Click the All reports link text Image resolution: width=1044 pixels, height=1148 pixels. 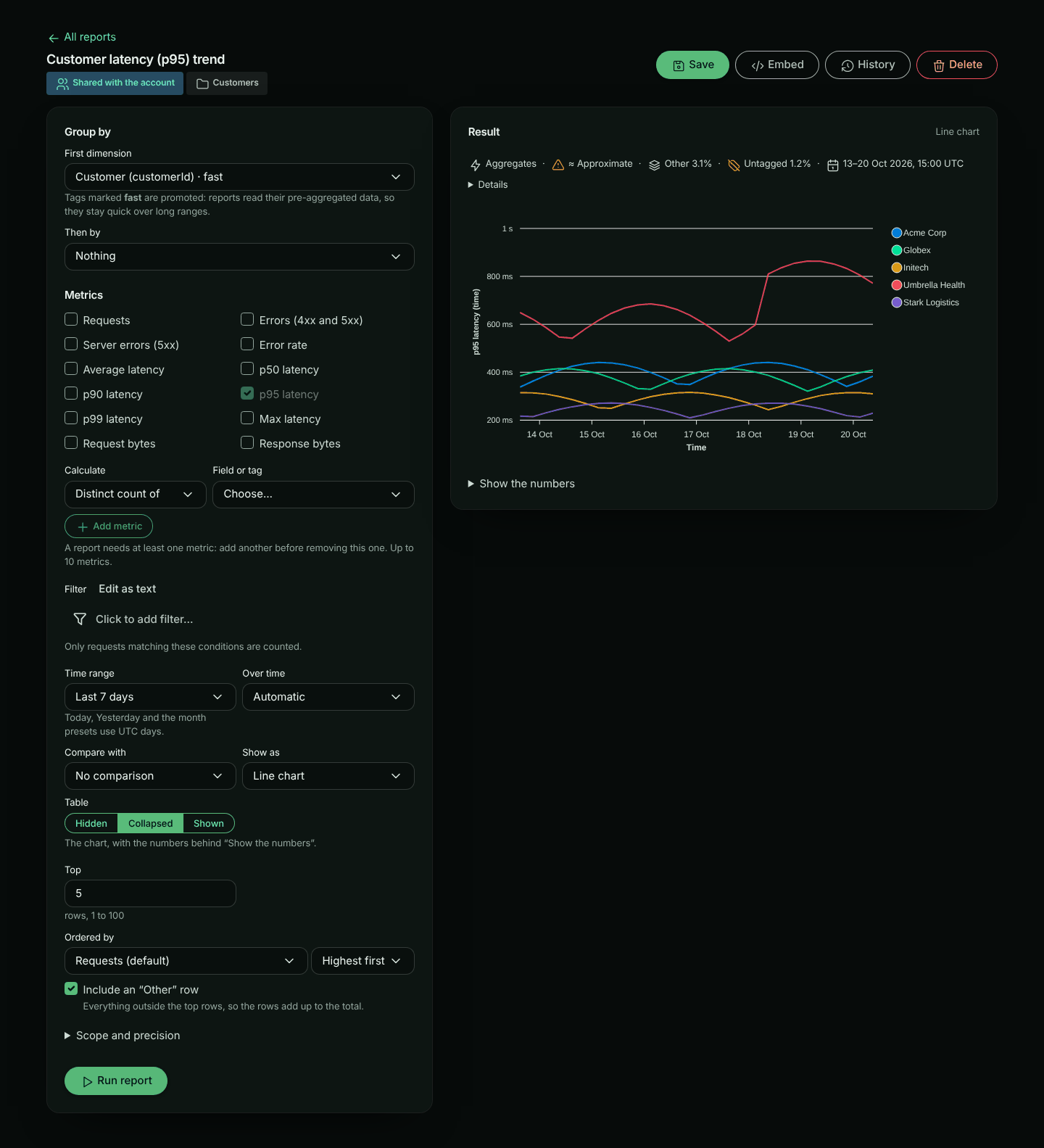[x=90, y=37]
